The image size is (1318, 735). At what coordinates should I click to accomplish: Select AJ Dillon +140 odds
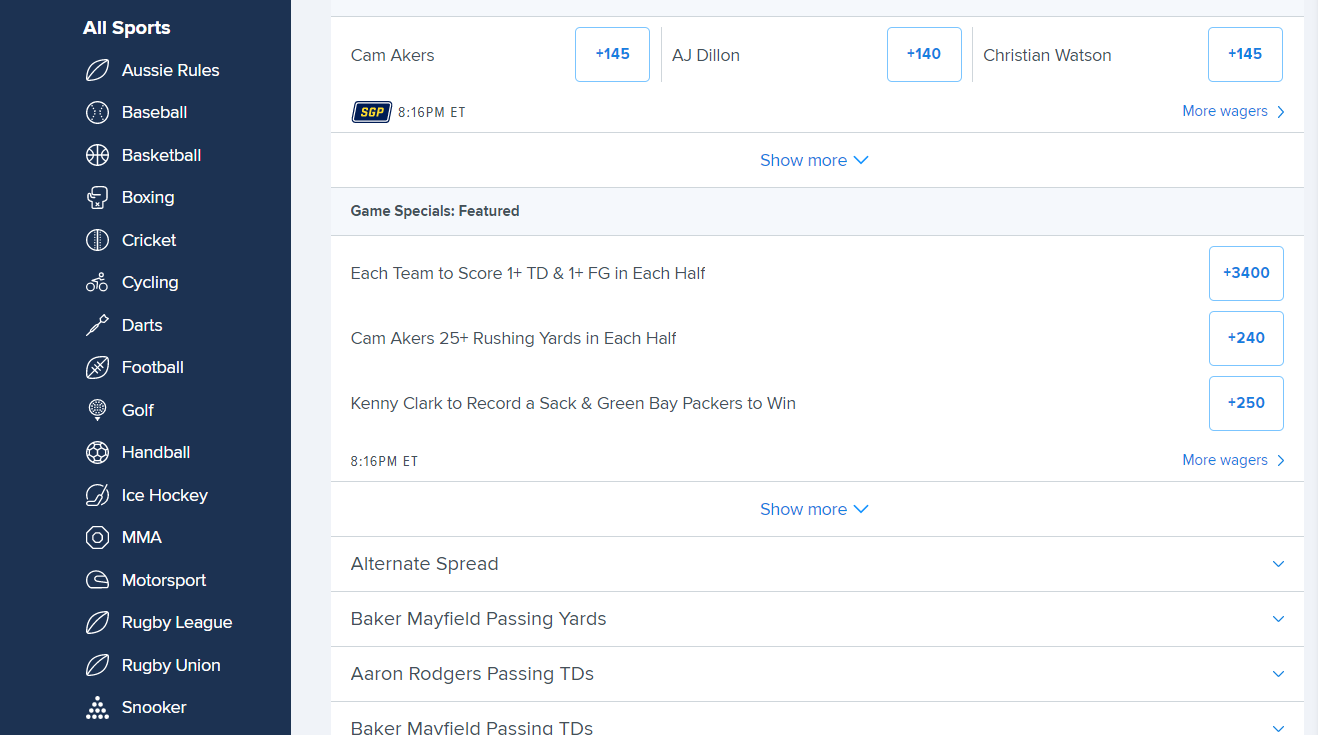point(924,54)
